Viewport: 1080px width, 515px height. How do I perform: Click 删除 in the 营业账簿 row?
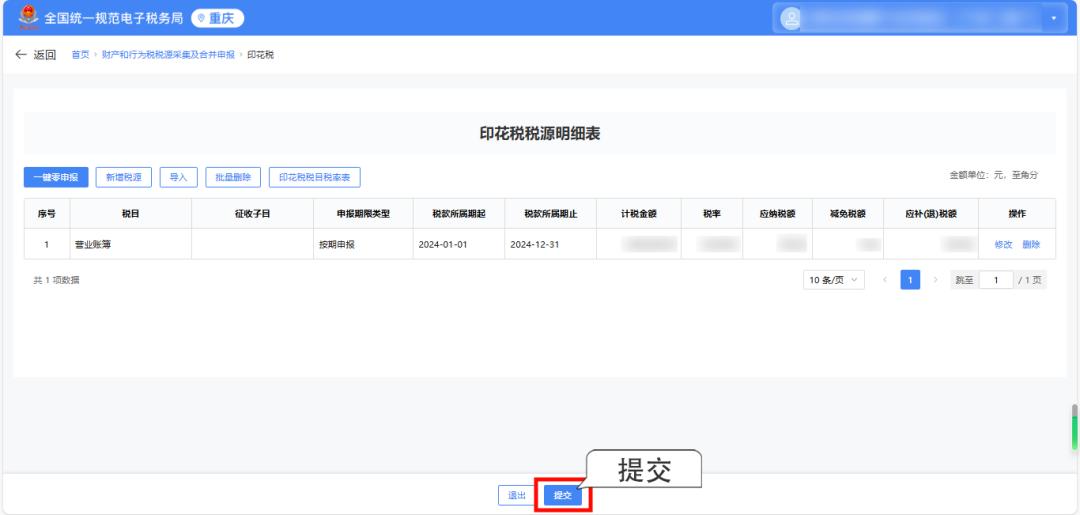click(1031, 244)
